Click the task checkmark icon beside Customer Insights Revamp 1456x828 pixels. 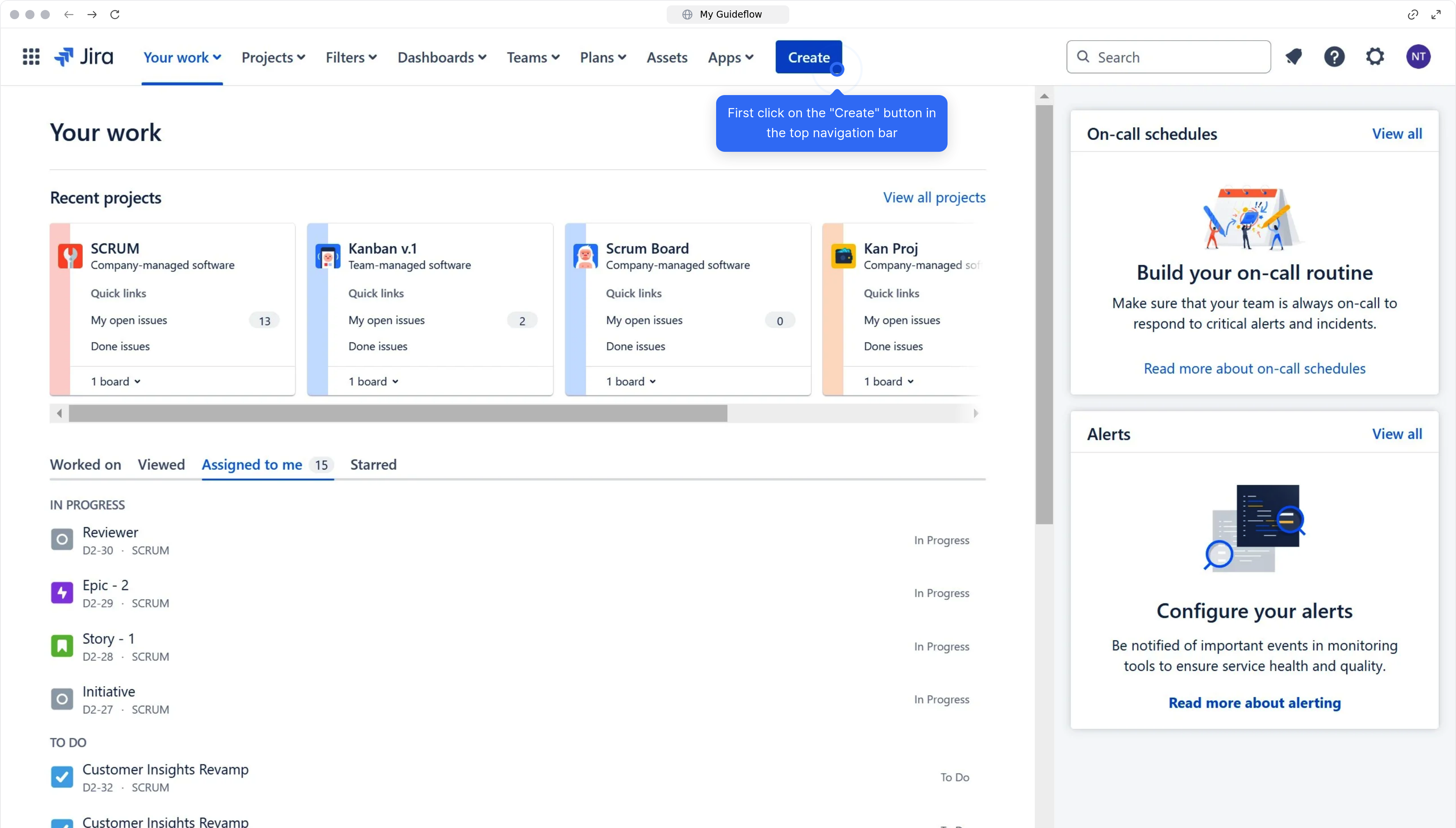click(x=61, y=776)
